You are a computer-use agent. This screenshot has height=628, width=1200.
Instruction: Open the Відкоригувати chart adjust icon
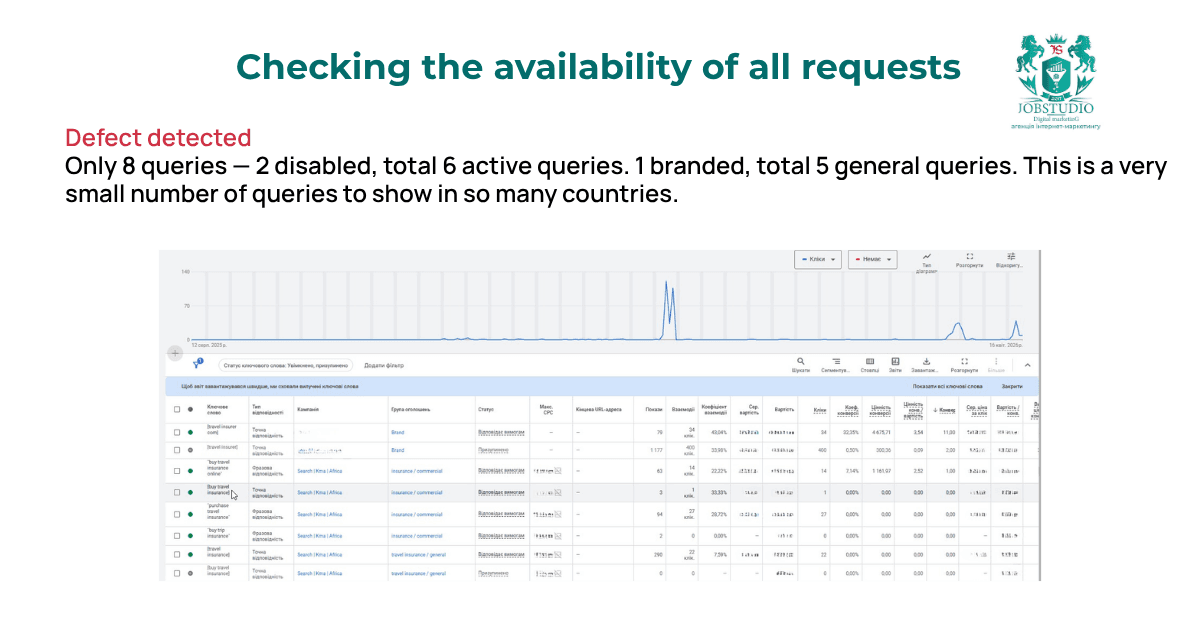[1011, 256]
